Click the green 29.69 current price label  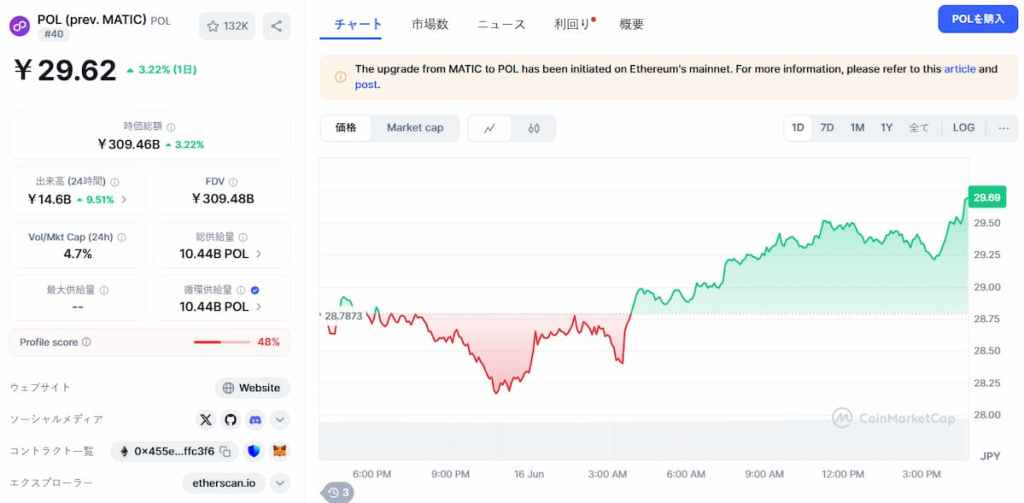tap(987, 197)
